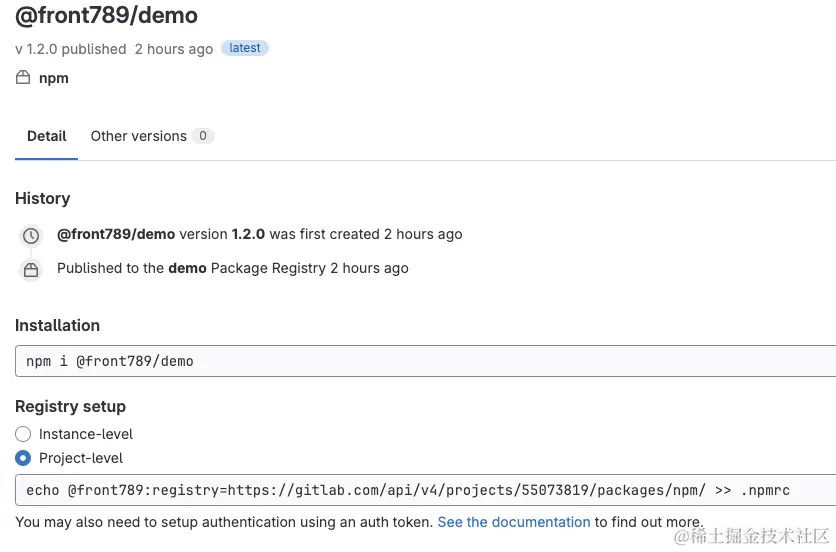Click the npm label under the version
The height and width of the screenshot is (552, 836).
(x=54, y=78)
